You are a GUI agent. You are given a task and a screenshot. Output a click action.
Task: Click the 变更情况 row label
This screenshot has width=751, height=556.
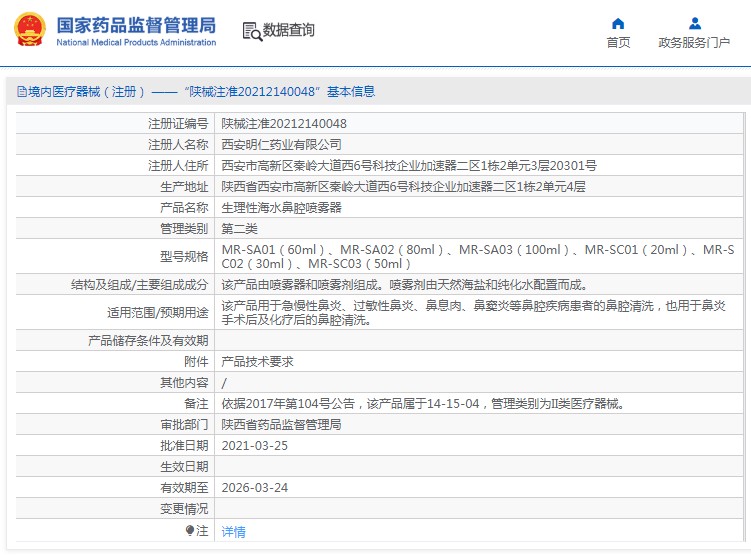click(x=184, y=509)
